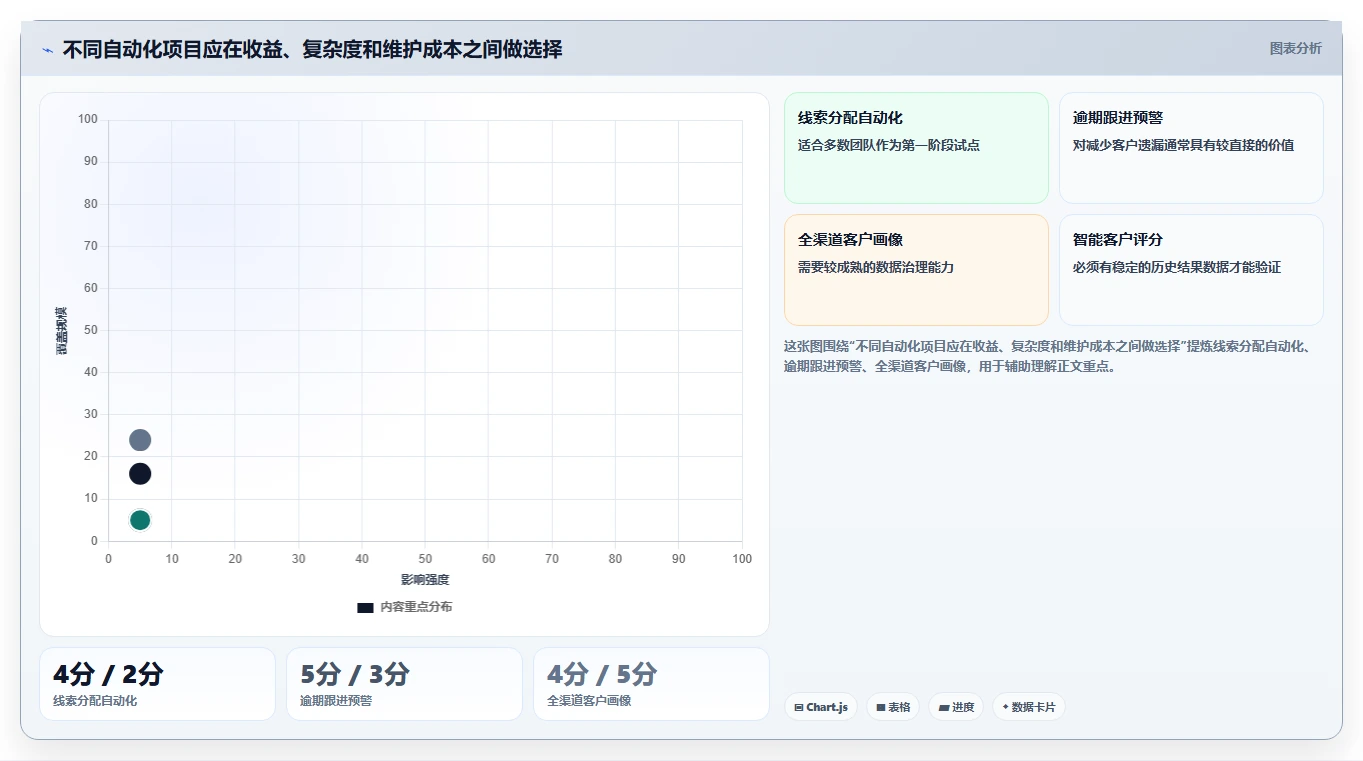The image size is (1363, 761).
Task: Select the 表格 tag chip
Action: (x=893, y=707)
